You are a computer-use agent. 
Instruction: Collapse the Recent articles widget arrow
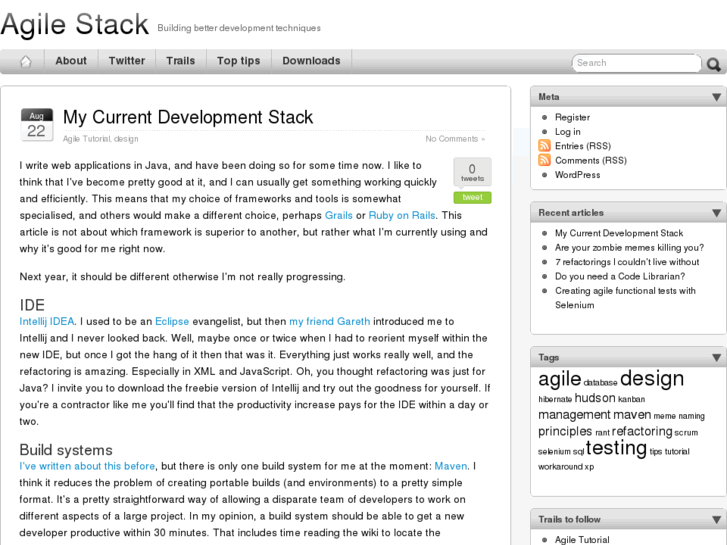point(716,213)
